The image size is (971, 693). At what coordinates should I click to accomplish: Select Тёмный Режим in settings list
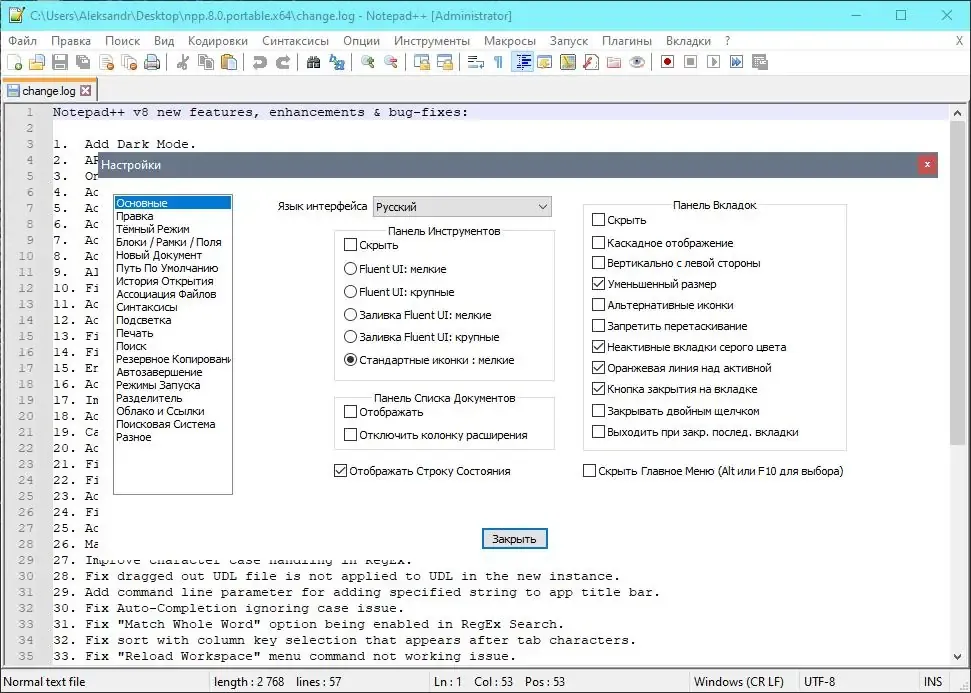tap(152, 229)
